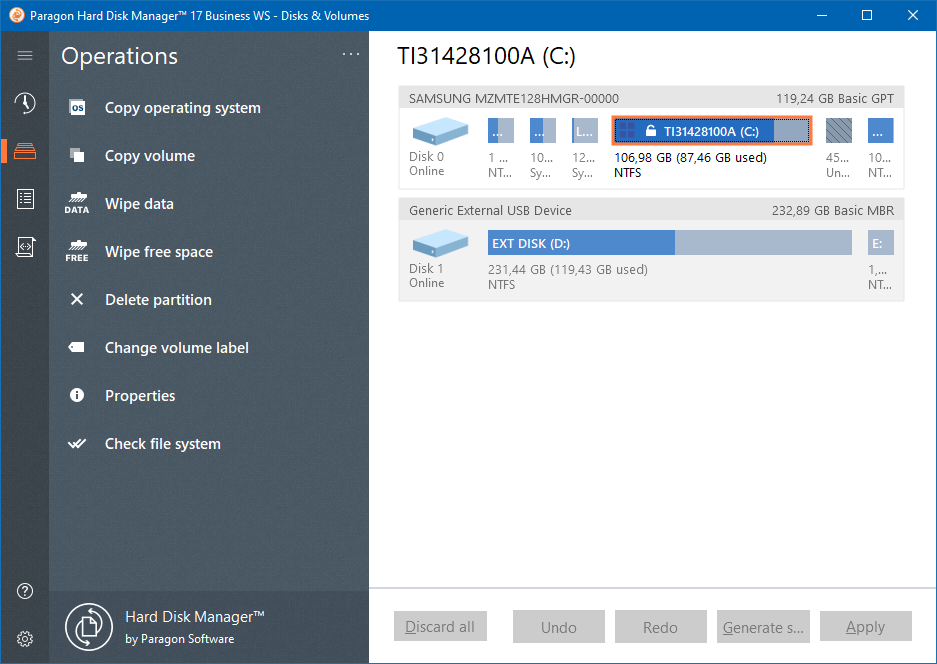Image resolution: width=937 pixels, height=664 pixels.
Task: Select the Disk 1 drive icon
Action: coord(440,243)
